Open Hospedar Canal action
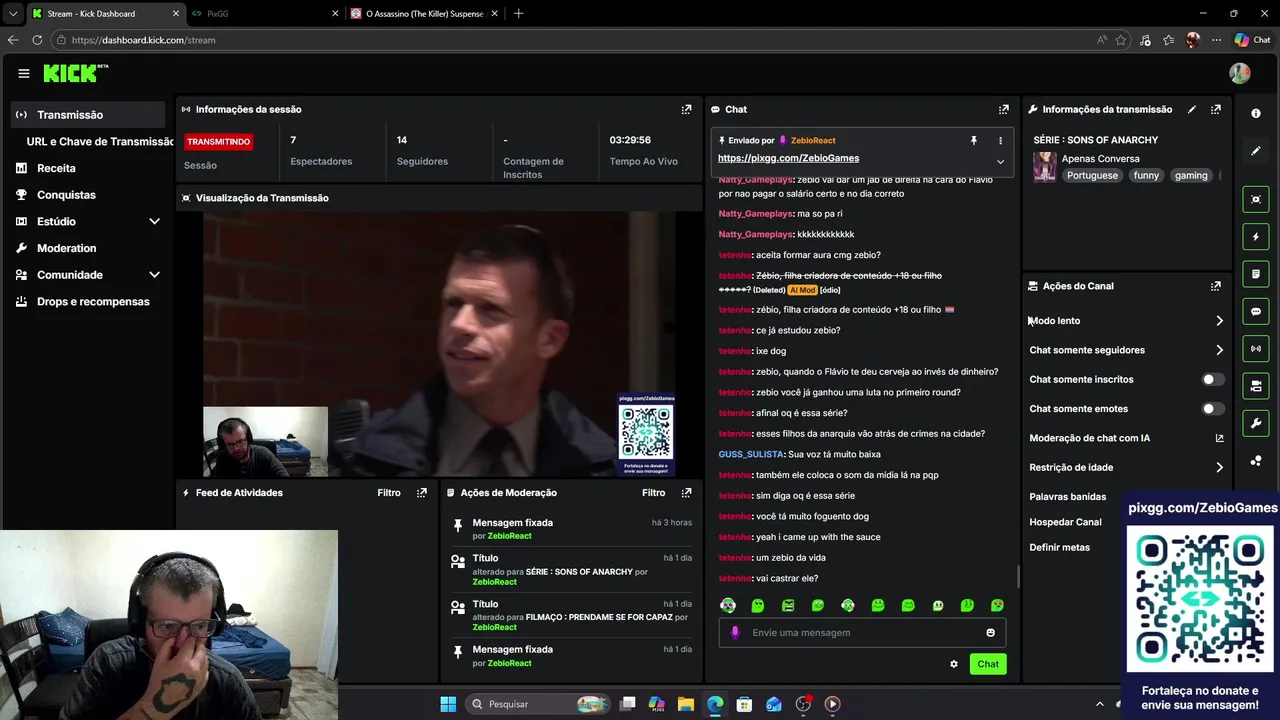Viewport: 1280px width, 720px height. click(1065, 522)
